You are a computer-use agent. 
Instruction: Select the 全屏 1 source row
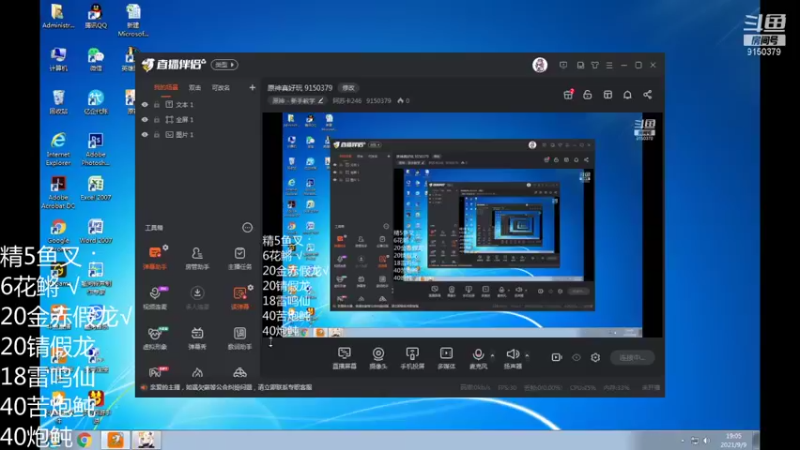199,119
